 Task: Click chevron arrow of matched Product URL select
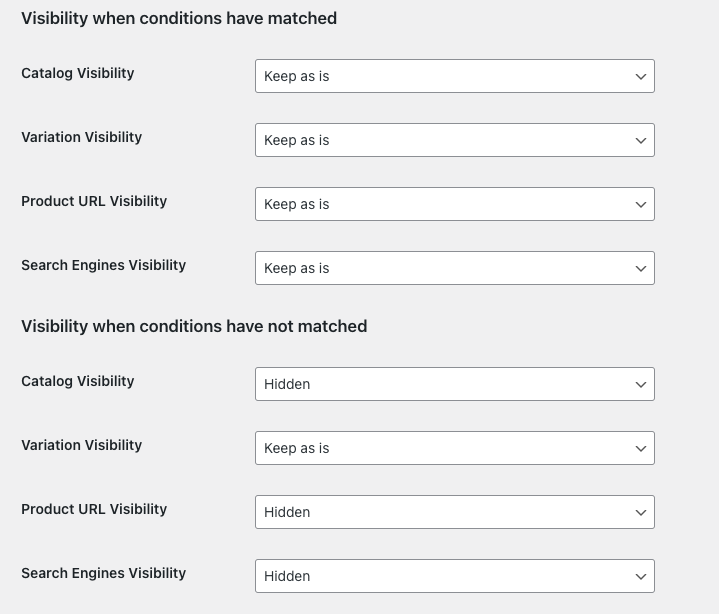pyautogui.click(x=641, y=204)
